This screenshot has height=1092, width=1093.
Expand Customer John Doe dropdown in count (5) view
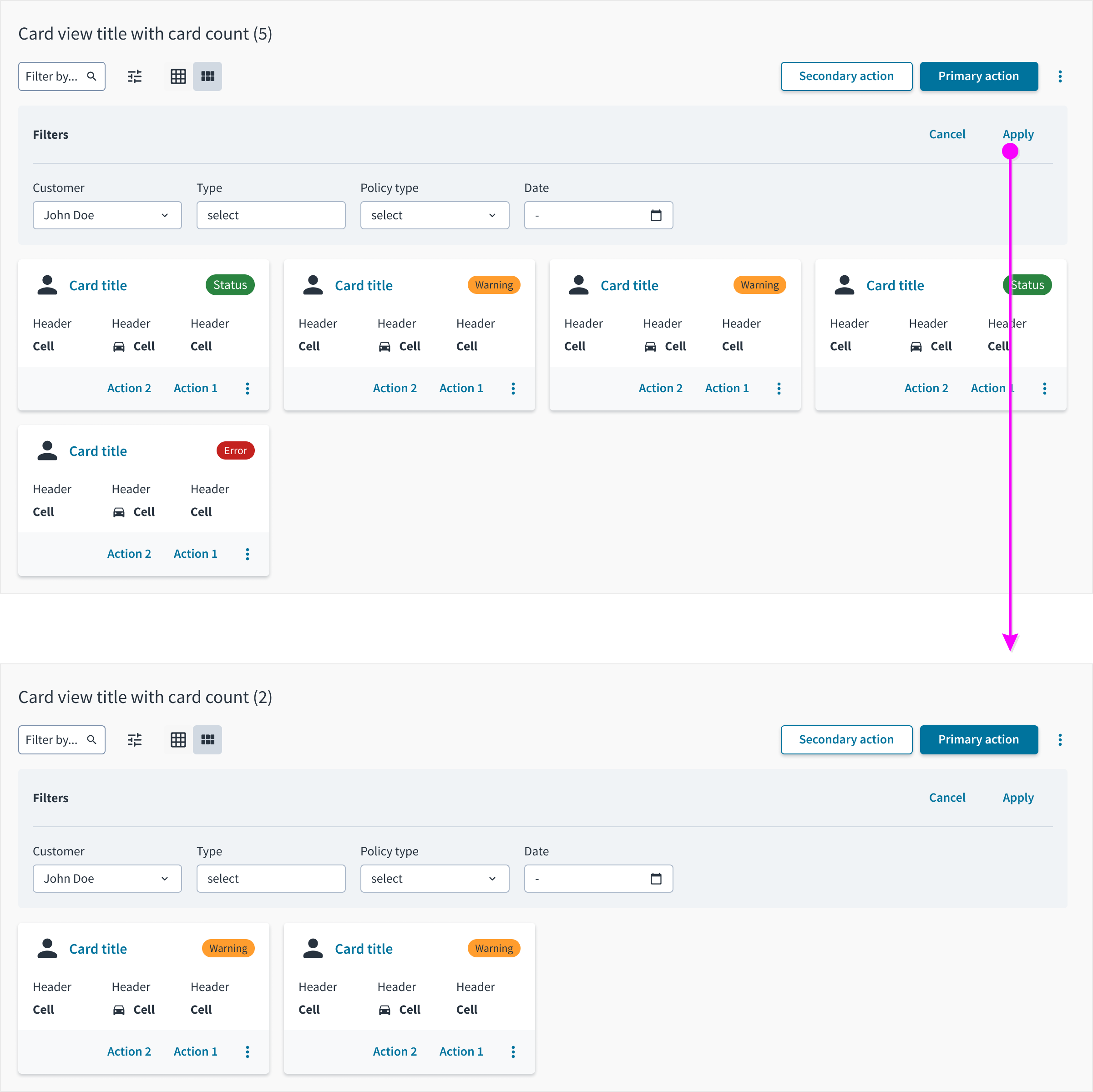click(107, 215)
